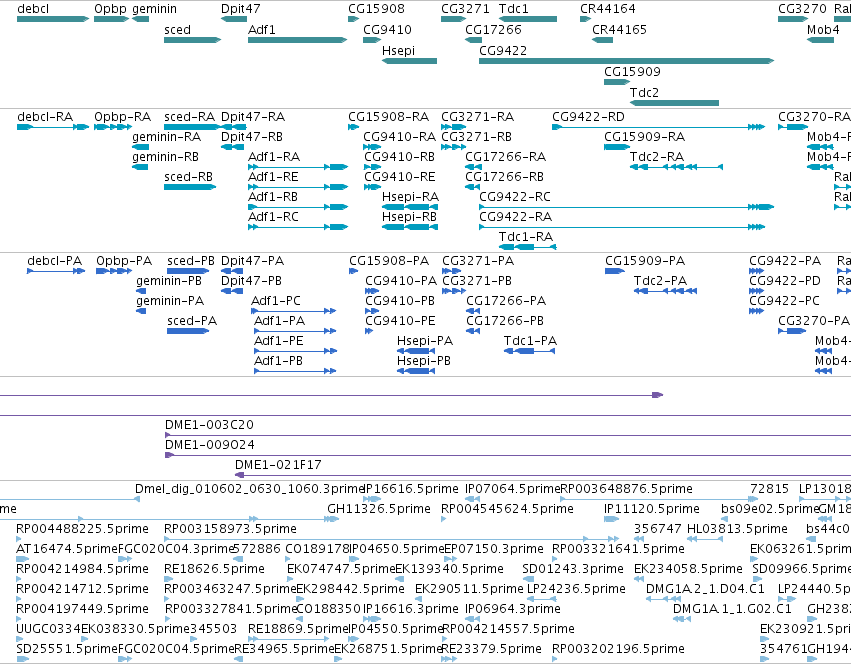Image resolution: width=851 pixels, height=664 pixels.
Task: Click the IP06964.3prime EST label
Action: [x=513, y=609]
